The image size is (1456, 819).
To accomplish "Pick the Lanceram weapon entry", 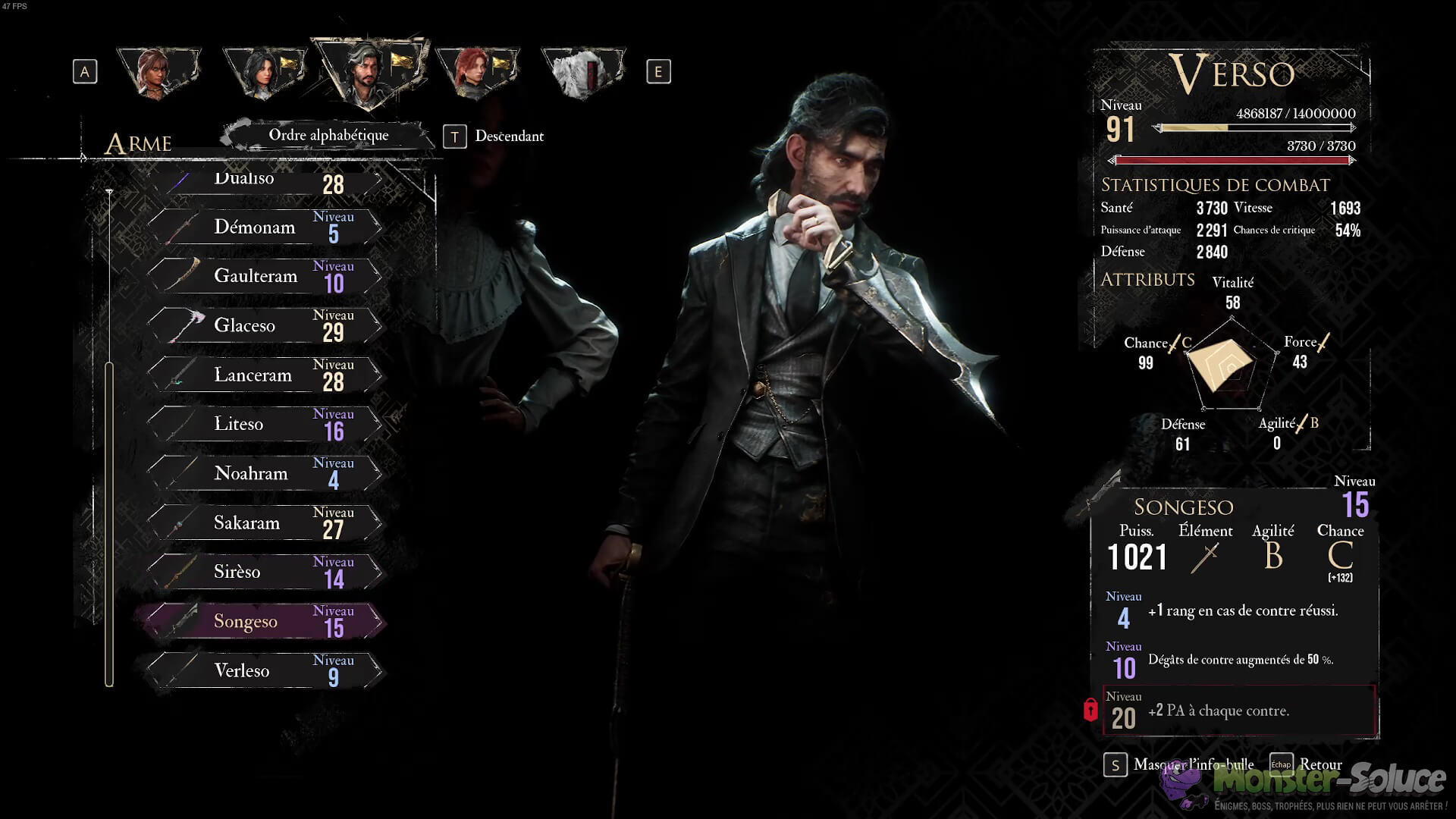I will click(265, 375).
